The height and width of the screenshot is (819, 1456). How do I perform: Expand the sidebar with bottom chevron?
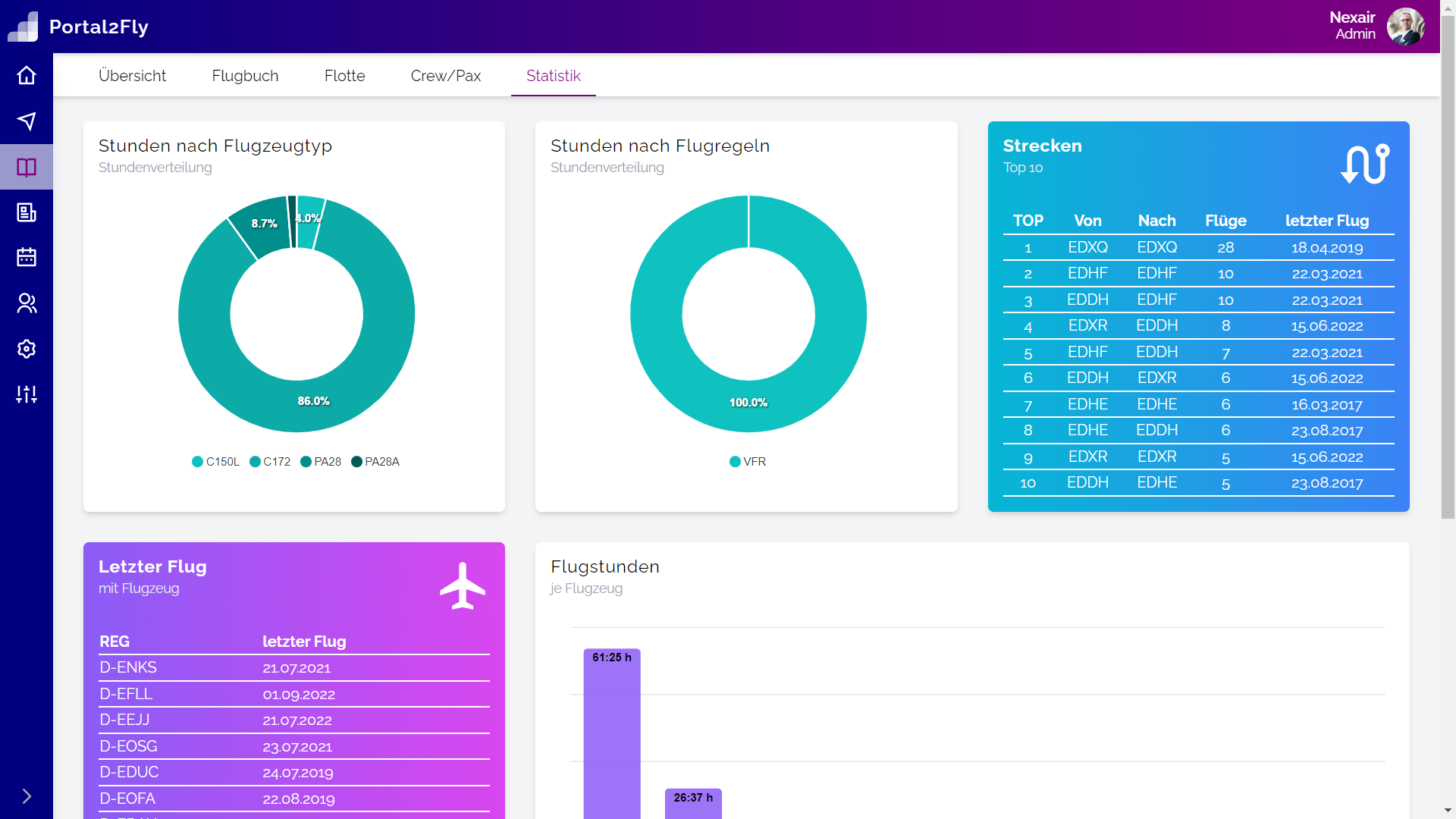pyautogui.click(x=27, y=796)
